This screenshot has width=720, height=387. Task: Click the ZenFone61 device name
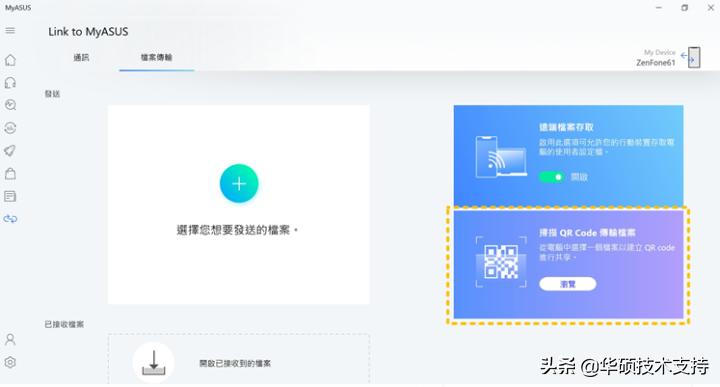click(656, 63)
